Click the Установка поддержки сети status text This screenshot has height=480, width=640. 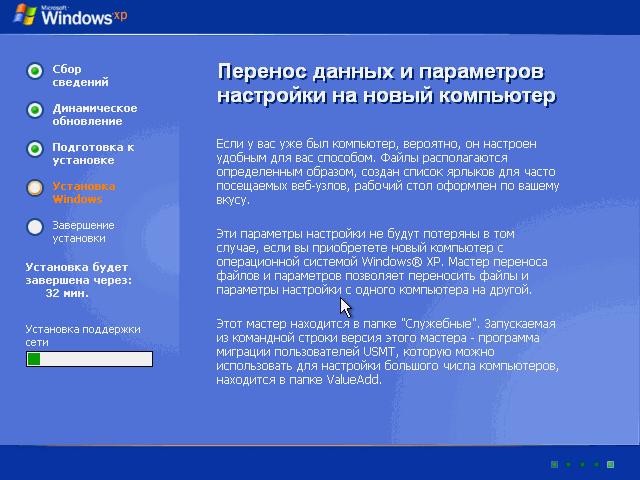(x=83, y=336)
